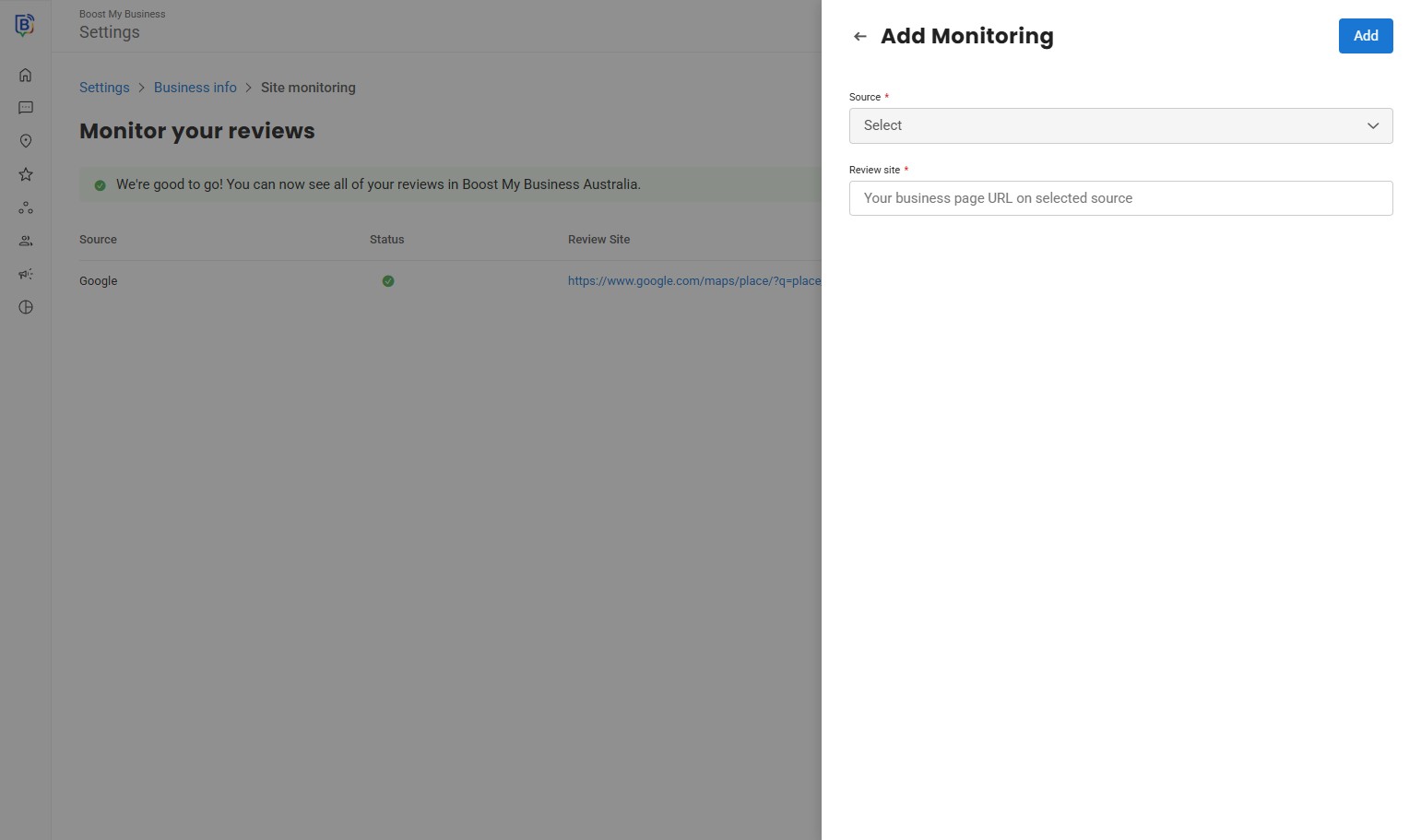Select the location pin sidebar icon
This screenshot has width=1421, height=840.
coord(26,141)
